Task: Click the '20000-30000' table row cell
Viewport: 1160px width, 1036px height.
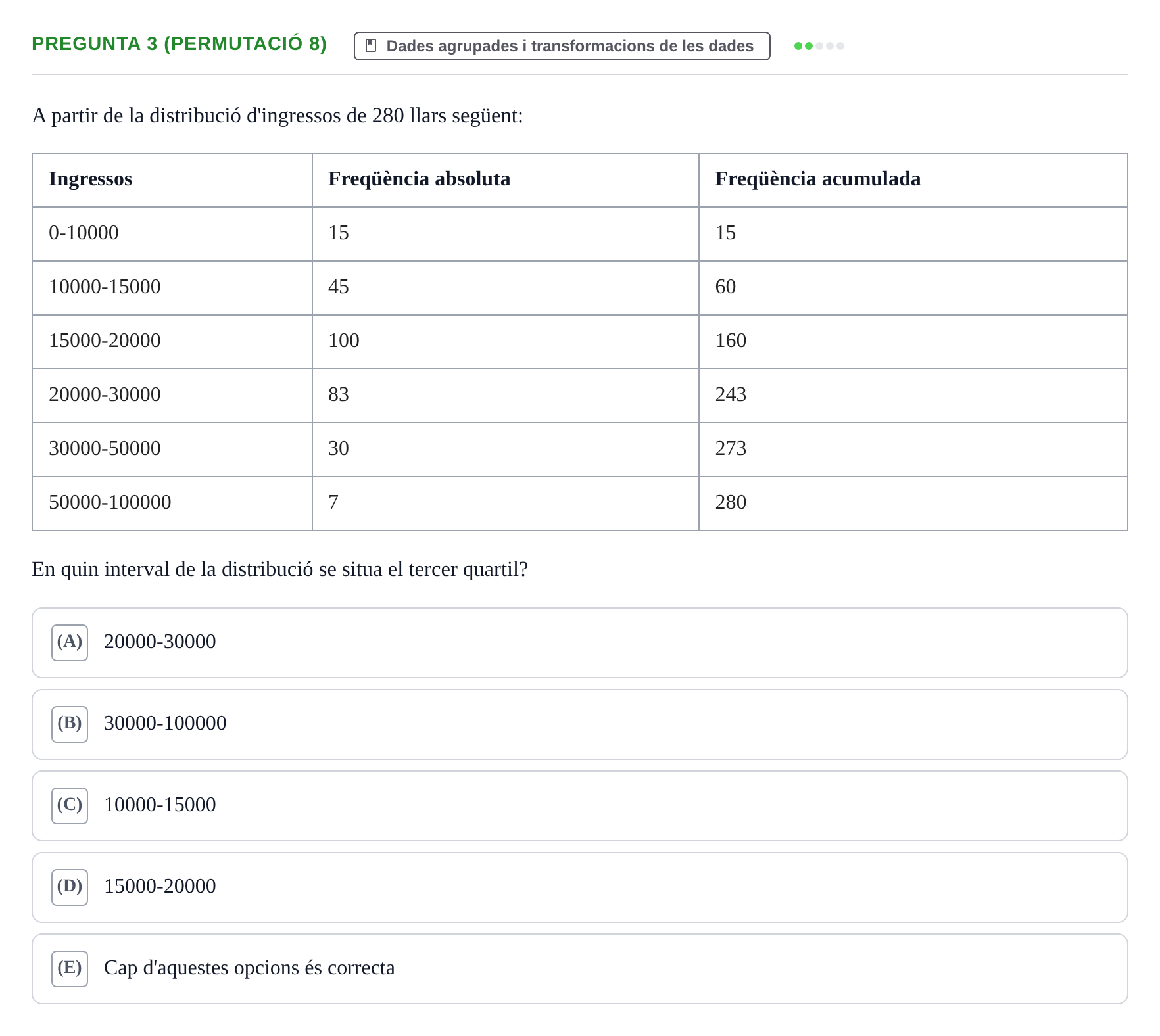Action: point(172,396)
